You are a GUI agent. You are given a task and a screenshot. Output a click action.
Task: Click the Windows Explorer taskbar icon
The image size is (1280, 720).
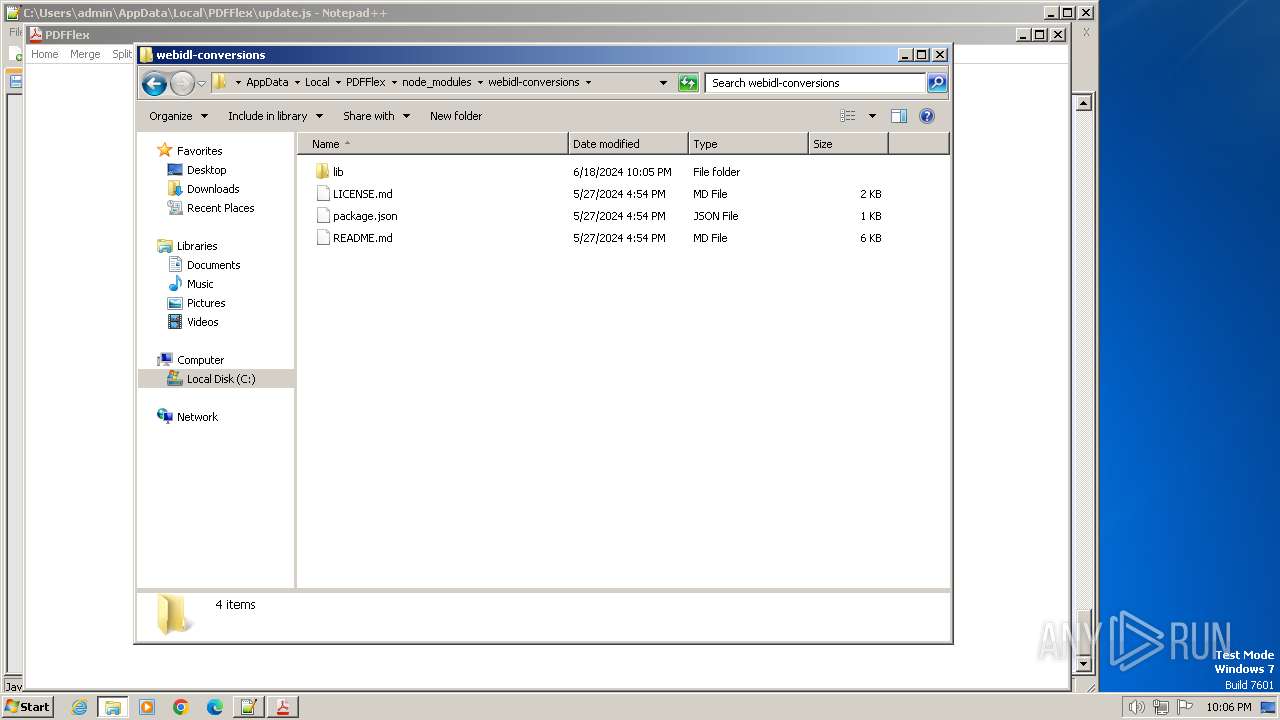(113, 707)
